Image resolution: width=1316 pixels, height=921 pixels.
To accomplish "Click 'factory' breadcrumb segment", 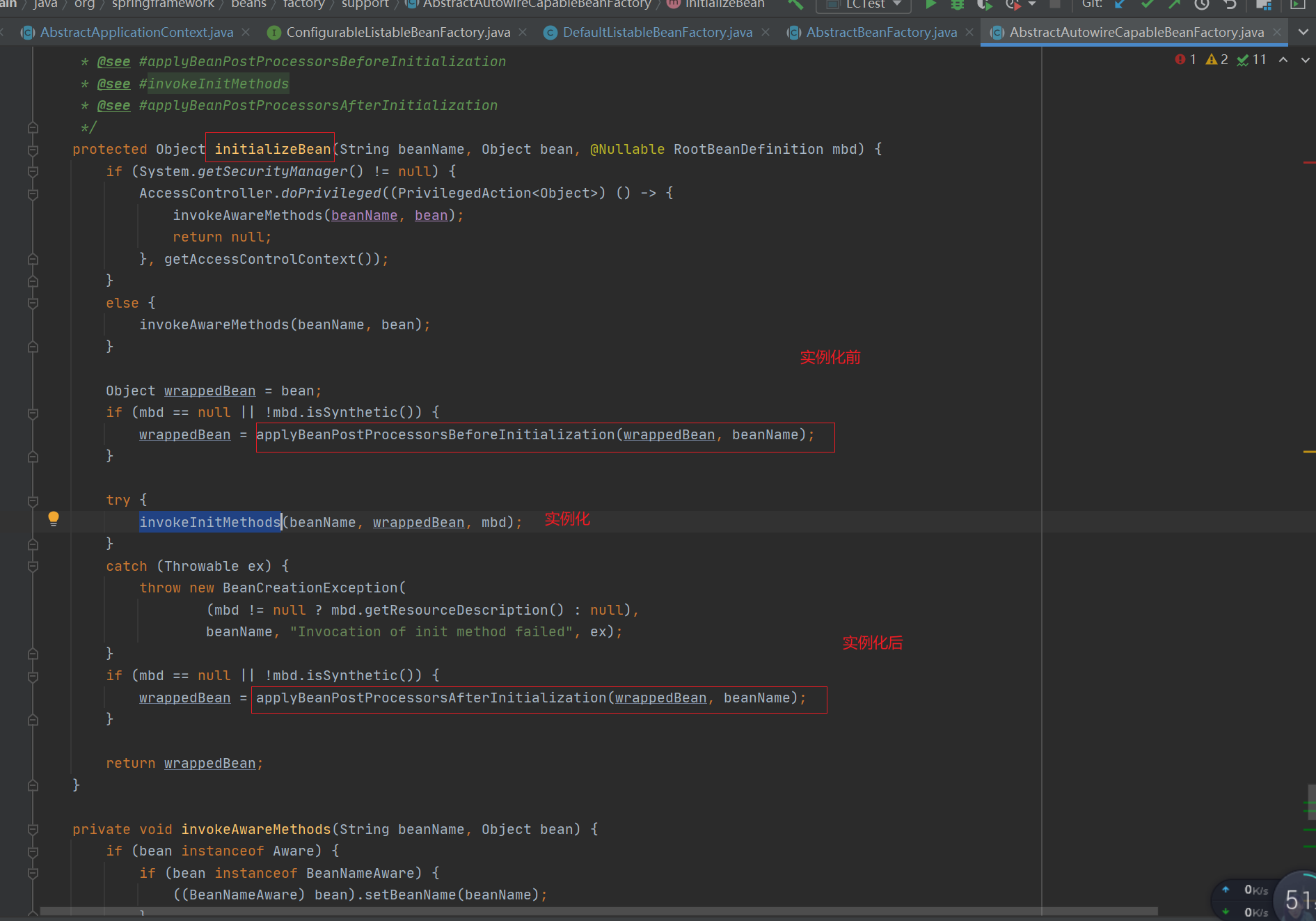I will [x=303, y=4].
